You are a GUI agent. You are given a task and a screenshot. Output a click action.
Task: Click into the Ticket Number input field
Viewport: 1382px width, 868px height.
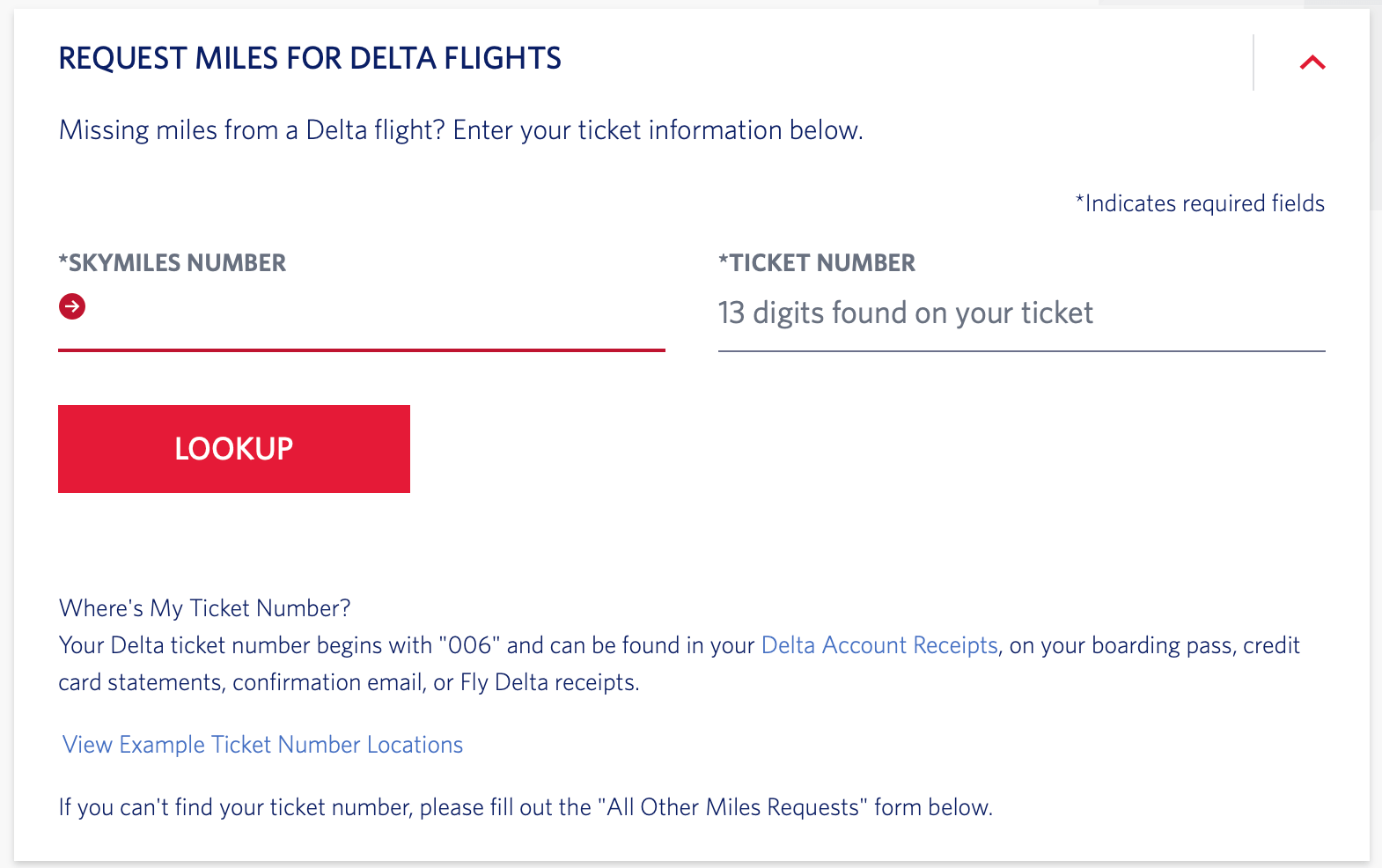coord(1021,313)
